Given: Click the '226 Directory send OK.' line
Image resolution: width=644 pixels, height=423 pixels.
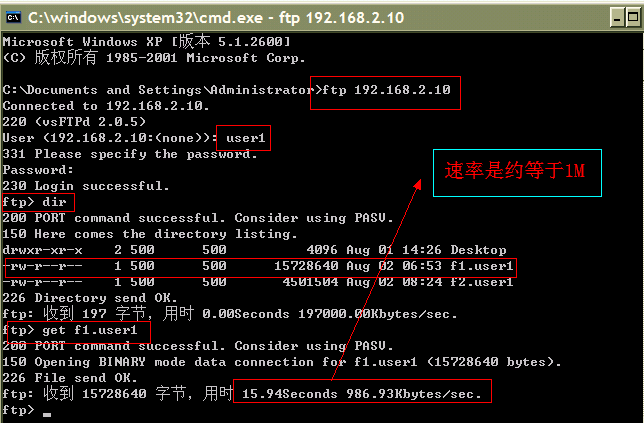Looking at the screenshot, I should (90, 298).
